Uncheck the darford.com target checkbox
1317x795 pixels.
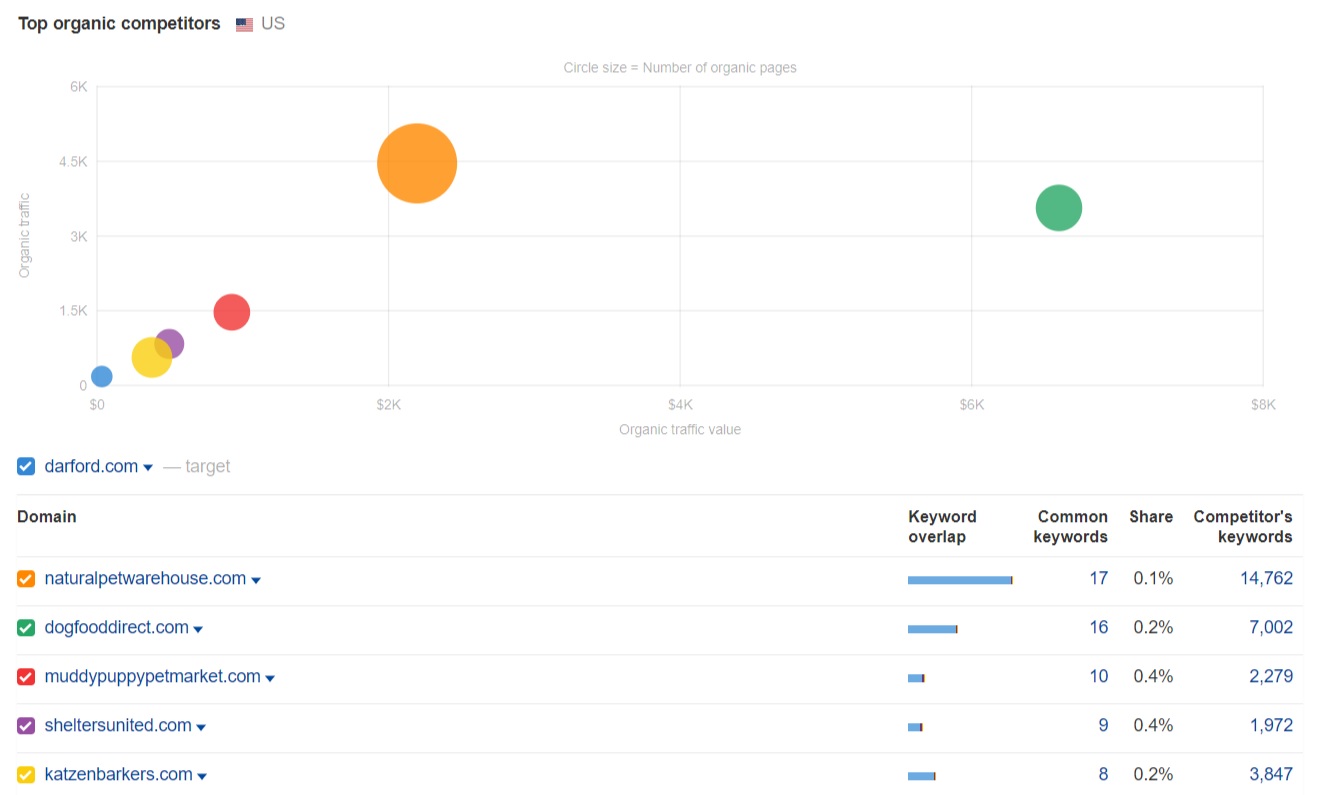click(26, 466)
